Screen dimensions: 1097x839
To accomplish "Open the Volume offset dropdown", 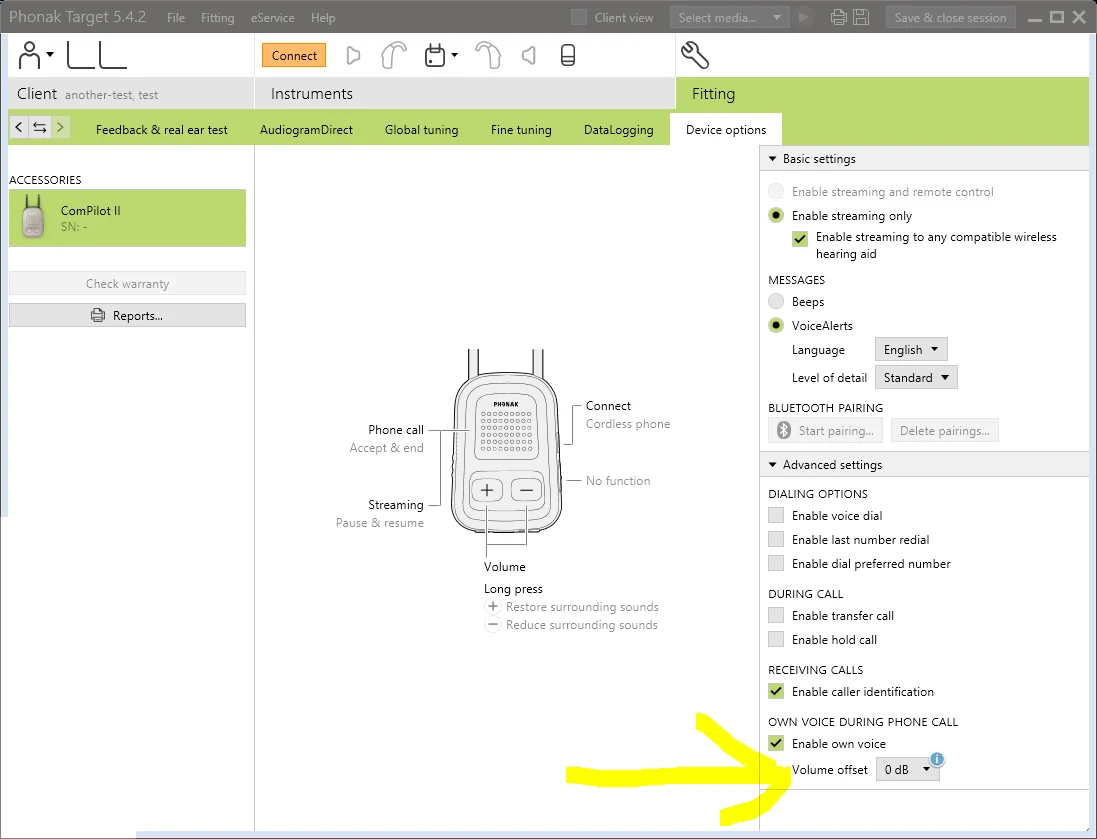I will pyautogui.click(x=907, y=769).
